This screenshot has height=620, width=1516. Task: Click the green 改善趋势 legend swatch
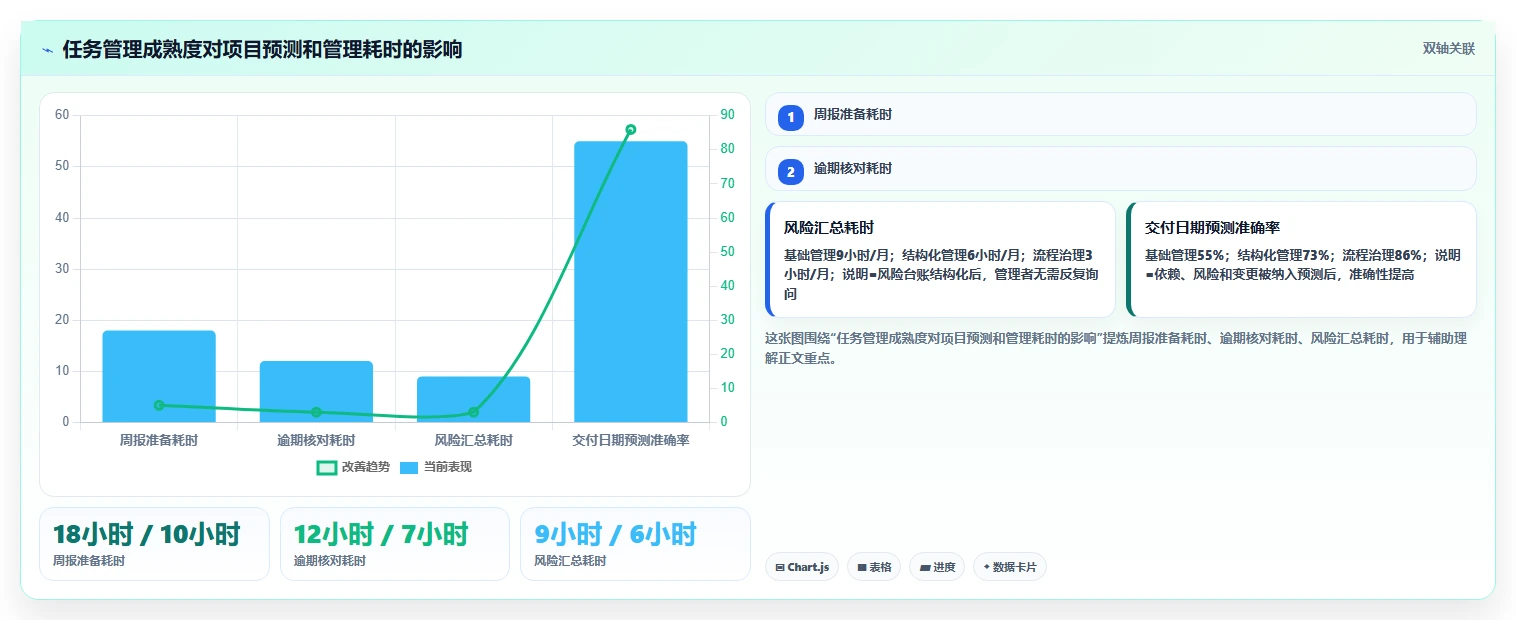[326, 467]
